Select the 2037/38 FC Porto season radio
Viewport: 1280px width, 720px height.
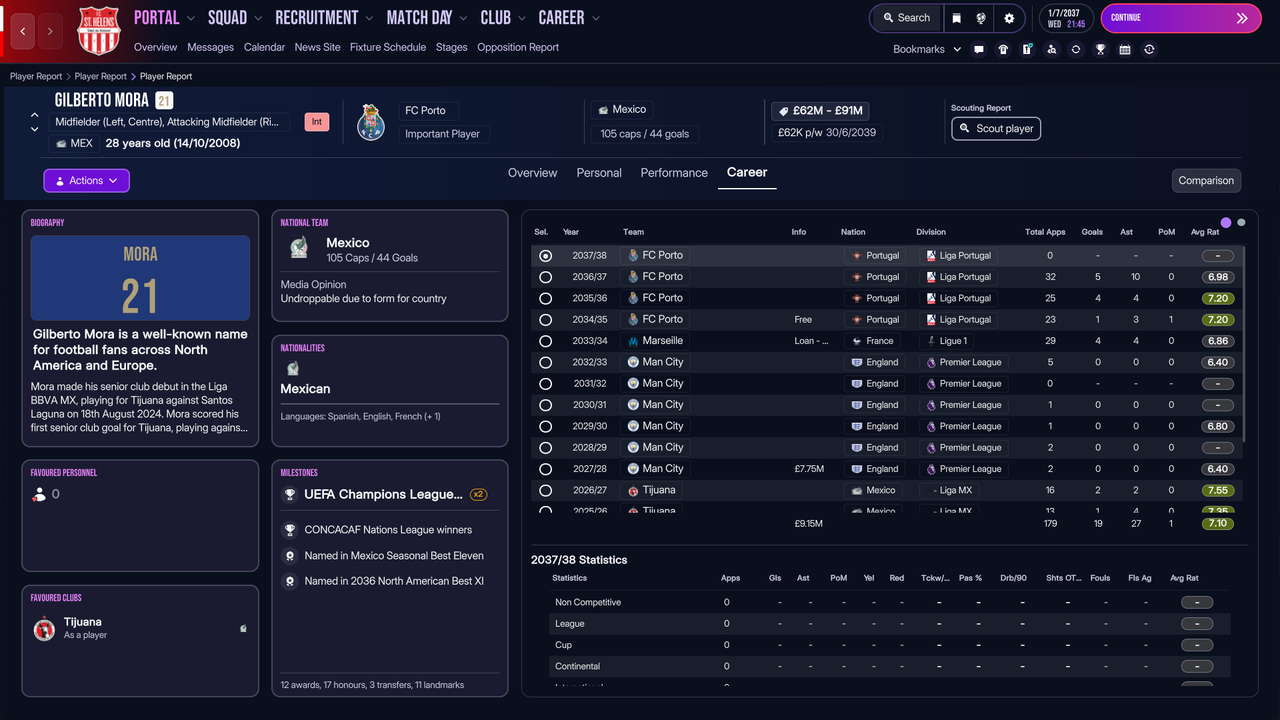[x=545, y=256]
